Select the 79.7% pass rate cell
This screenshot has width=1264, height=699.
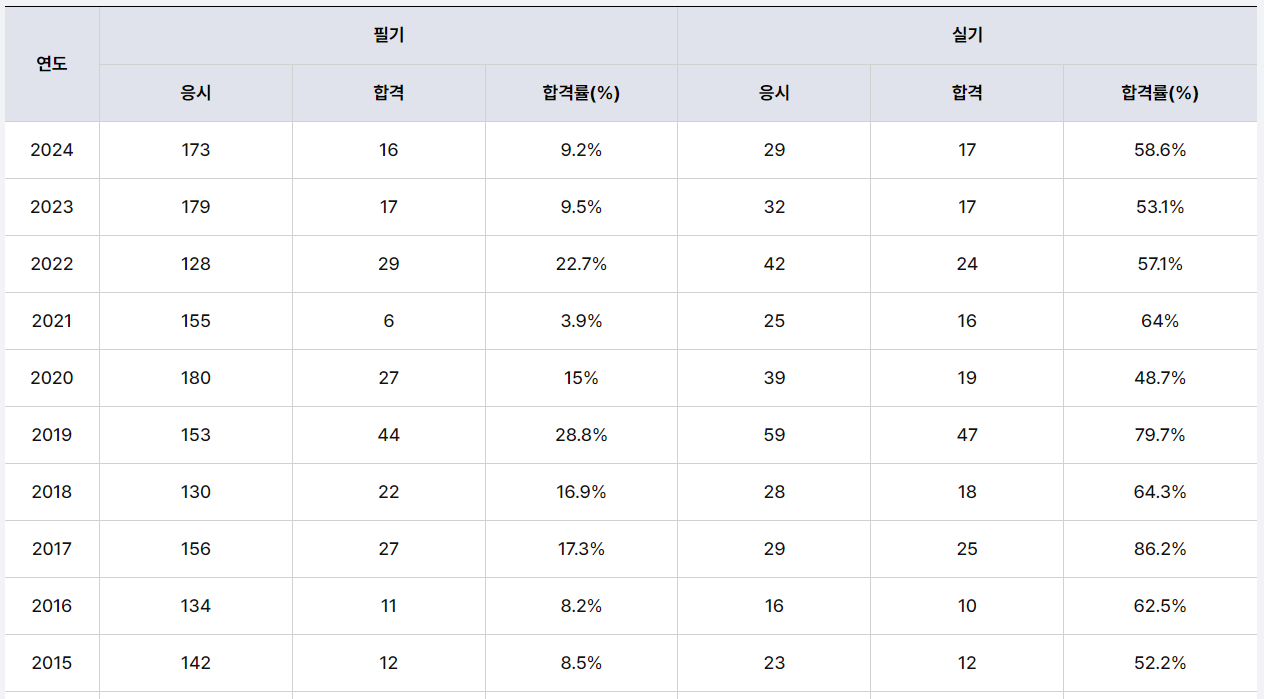(1159, 435)
